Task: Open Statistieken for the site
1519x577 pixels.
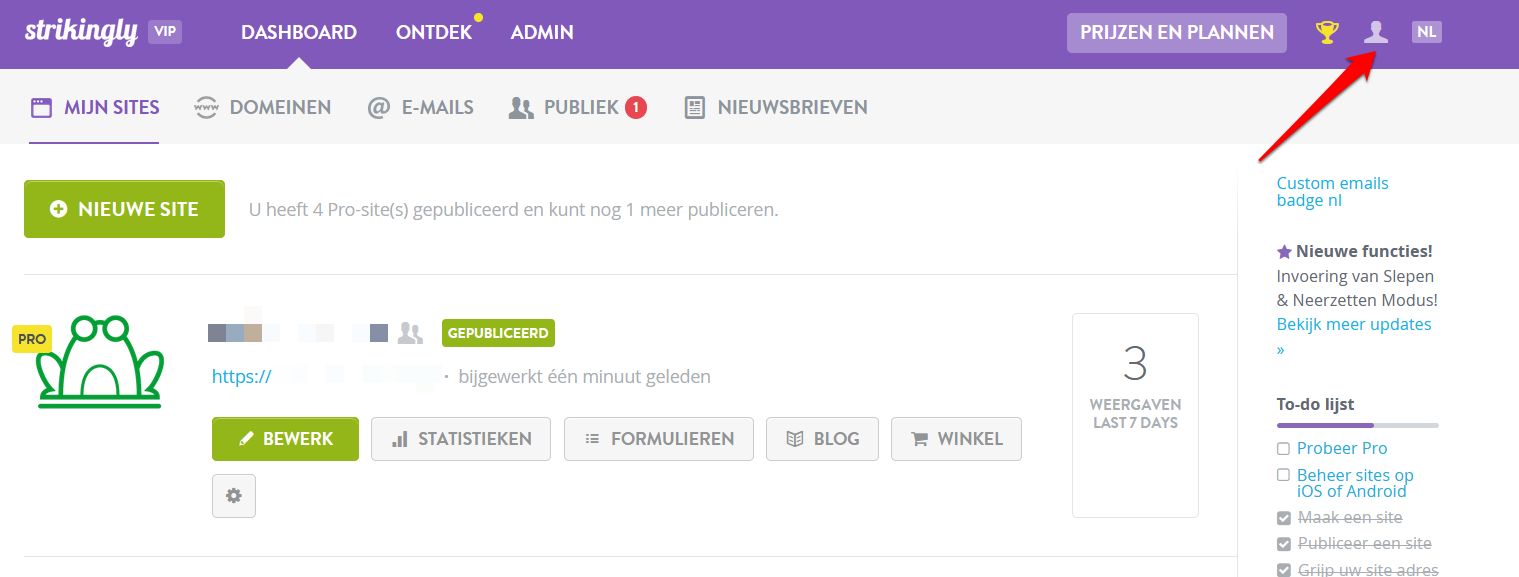Action: 461,439
